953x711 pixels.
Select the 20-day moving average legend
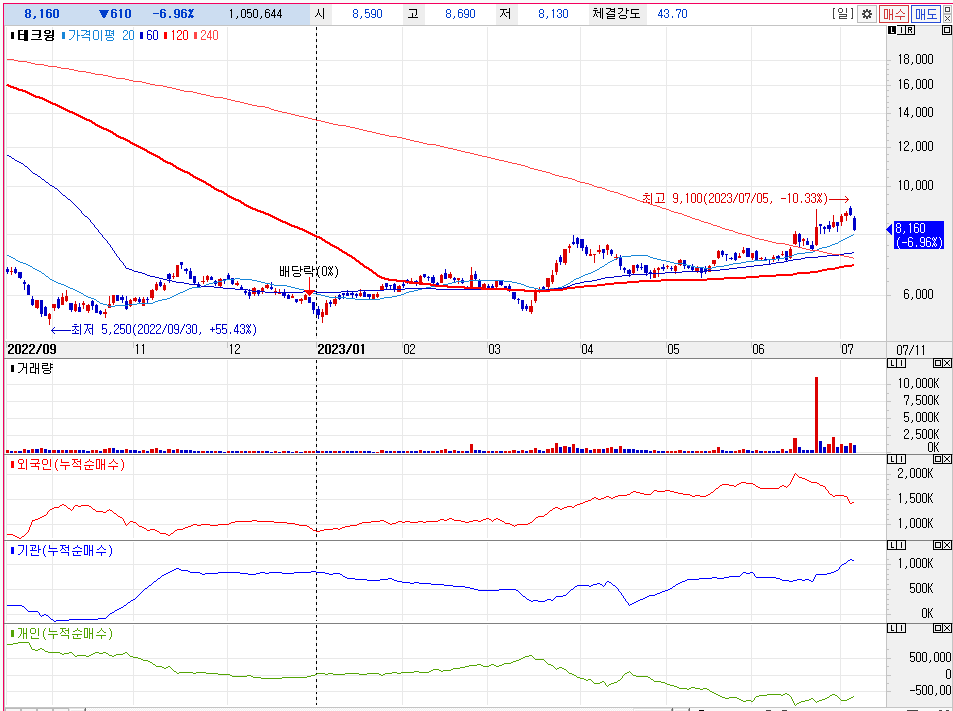click(128, 36)
